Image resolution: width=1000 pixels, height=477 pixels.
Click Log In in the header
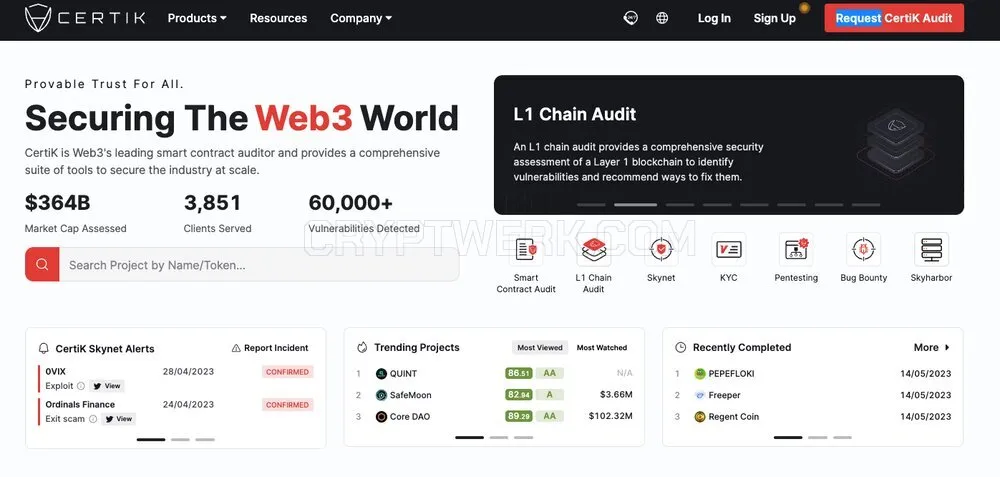714,18
